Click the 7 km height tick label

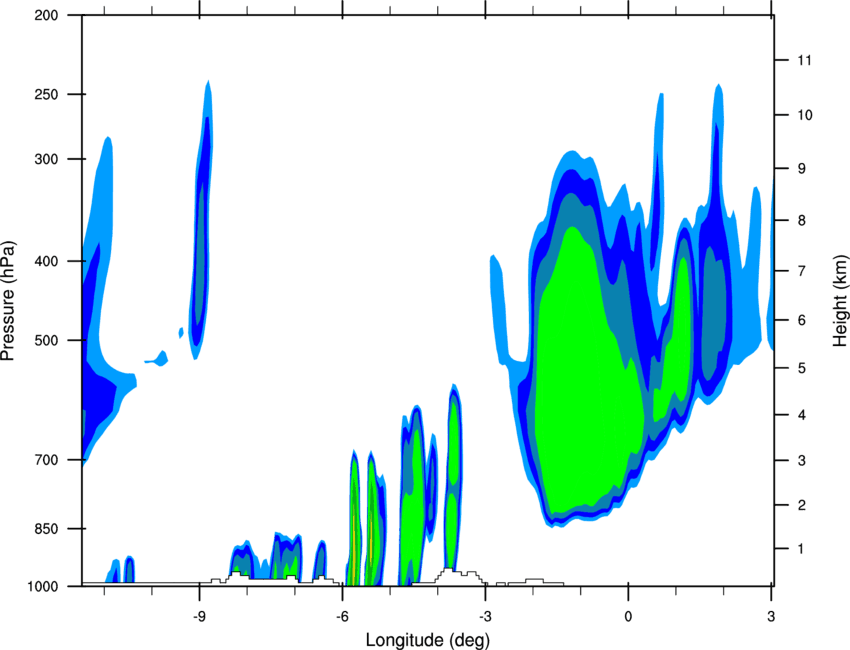click(x=801, y=271)
